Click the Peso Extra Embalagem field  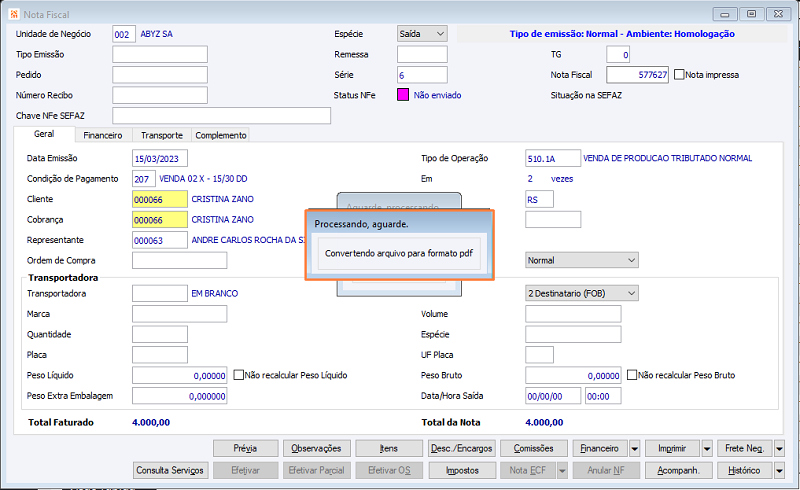(180, 396)
